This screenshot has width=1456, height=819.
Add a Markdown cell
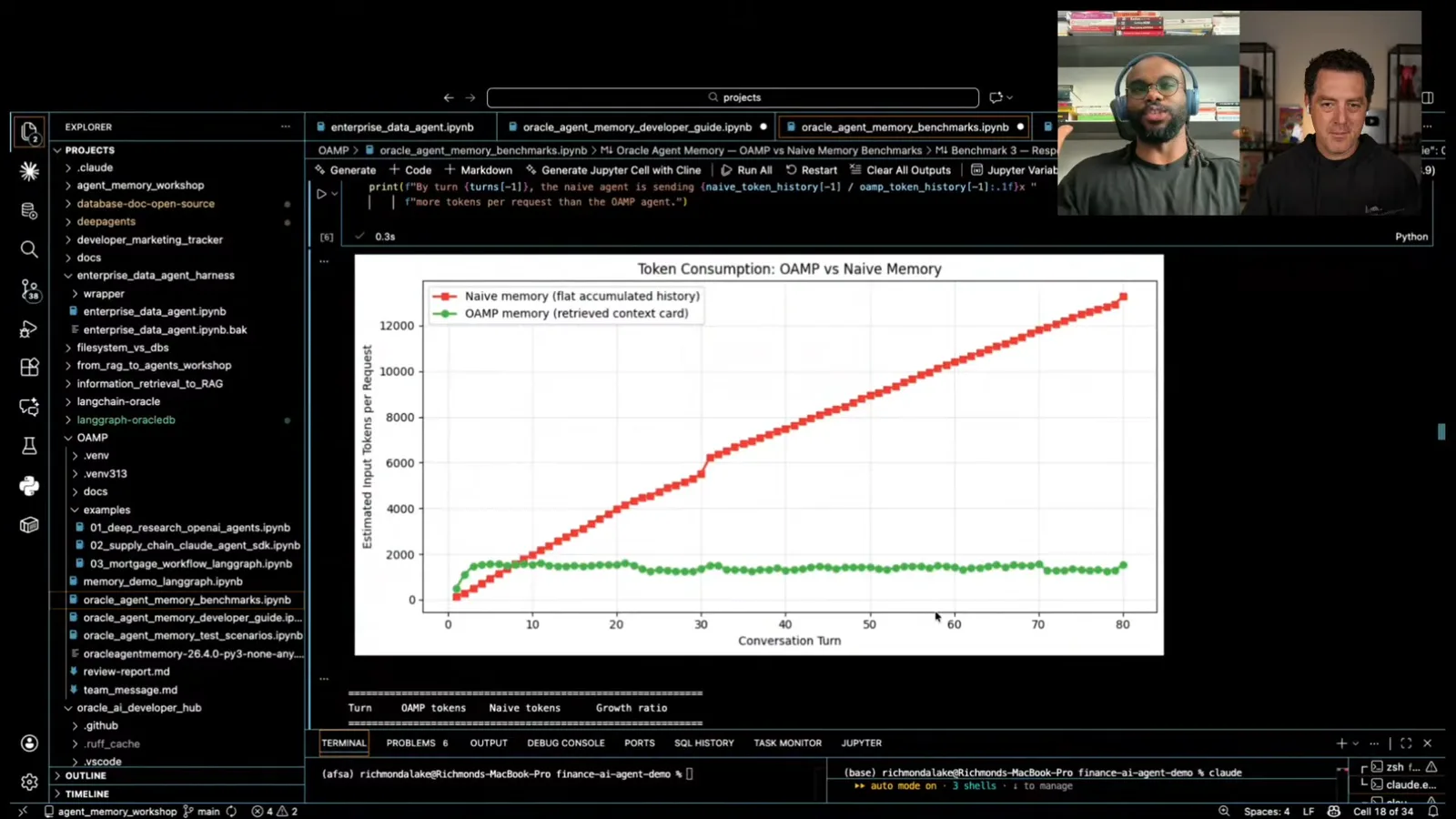(x=479, y=170)
